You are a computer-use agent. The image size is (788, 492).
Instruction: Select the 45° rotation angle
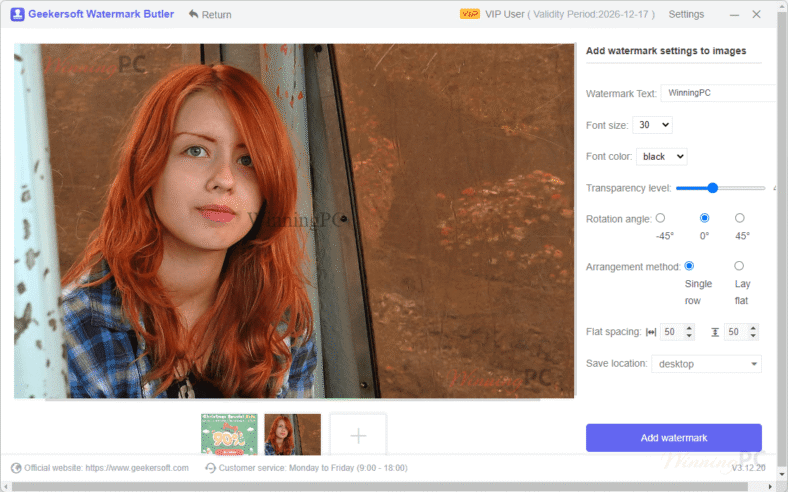pos(739,218)
